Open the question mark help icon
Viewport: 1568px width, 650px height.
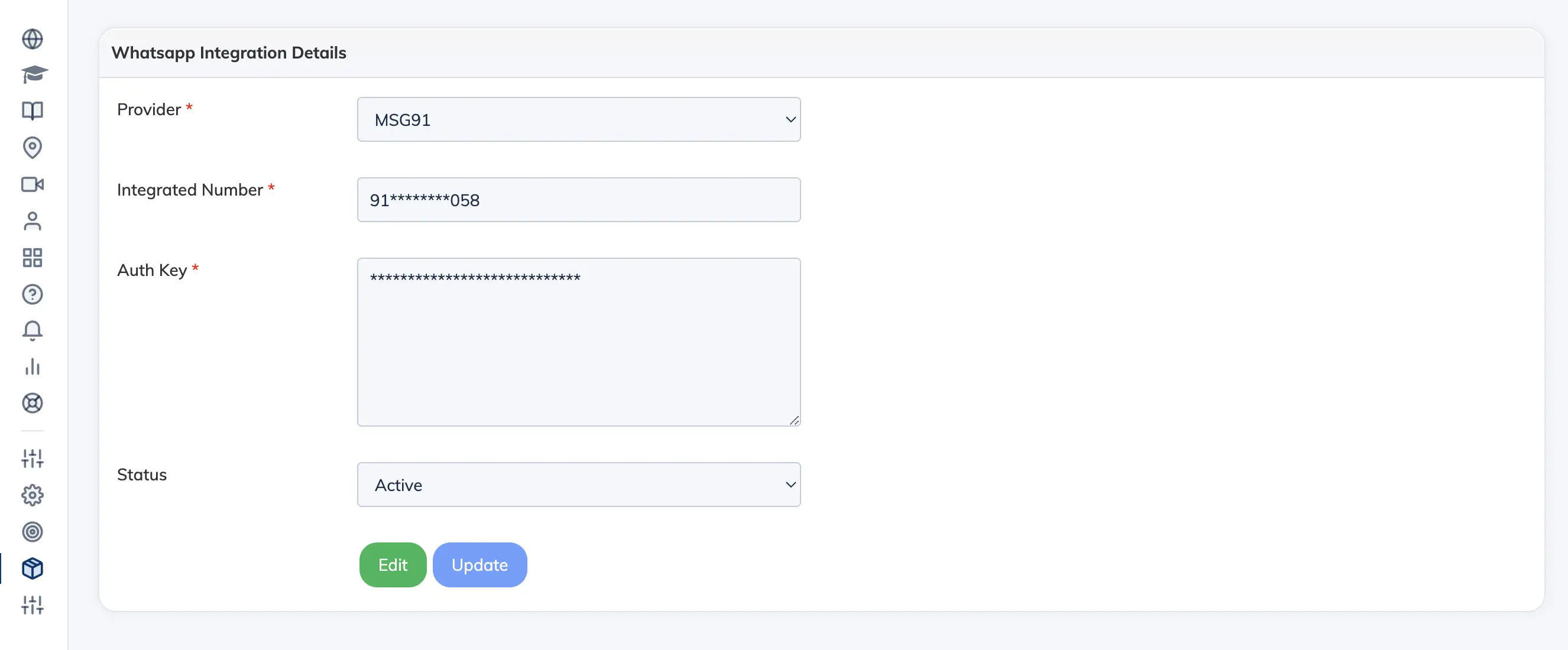33,295
